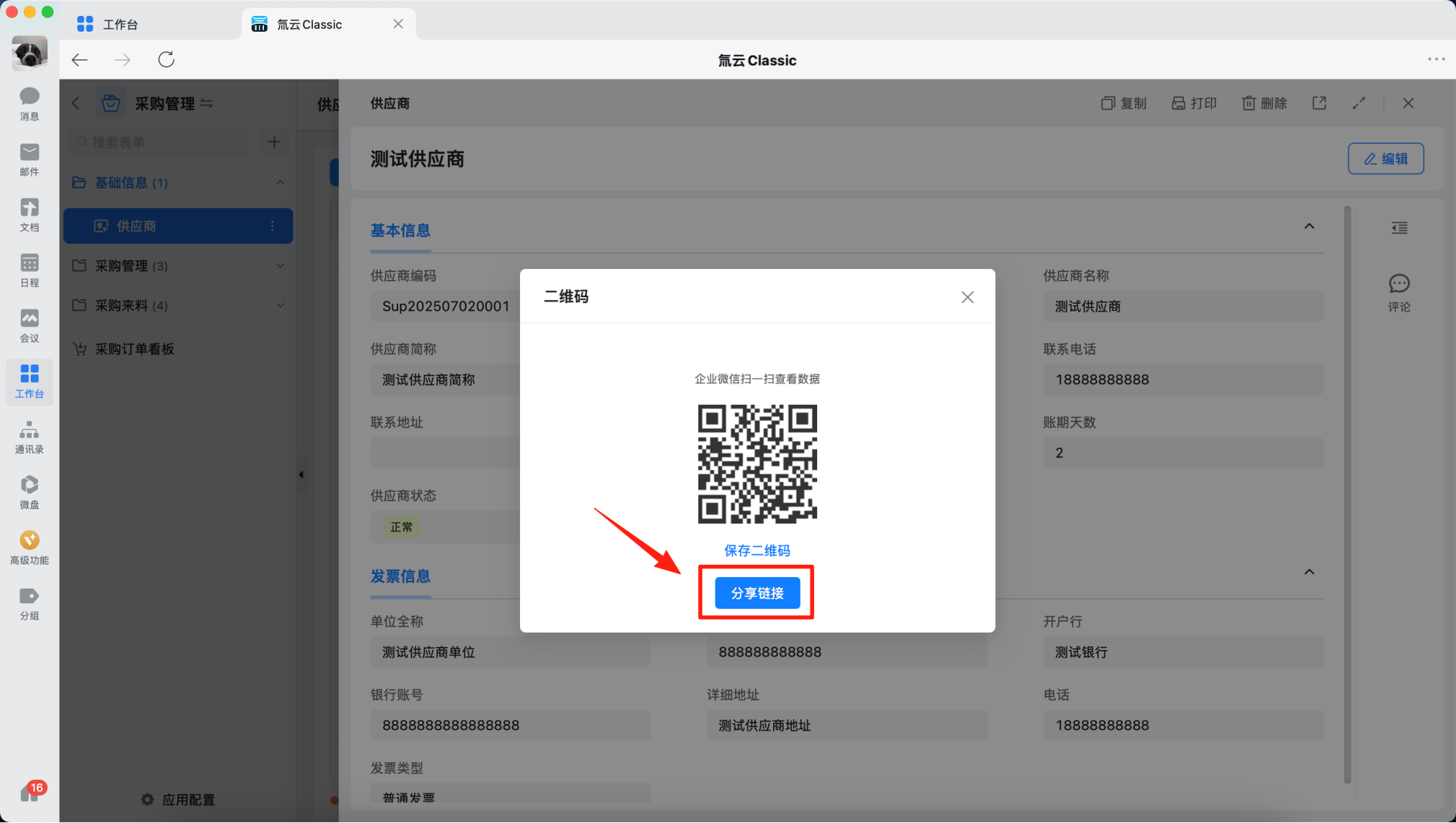The height and width of the screenshot is (823, 1456).
Task: Close the supplier detail panel
Action: click(x=1408, y=103)
